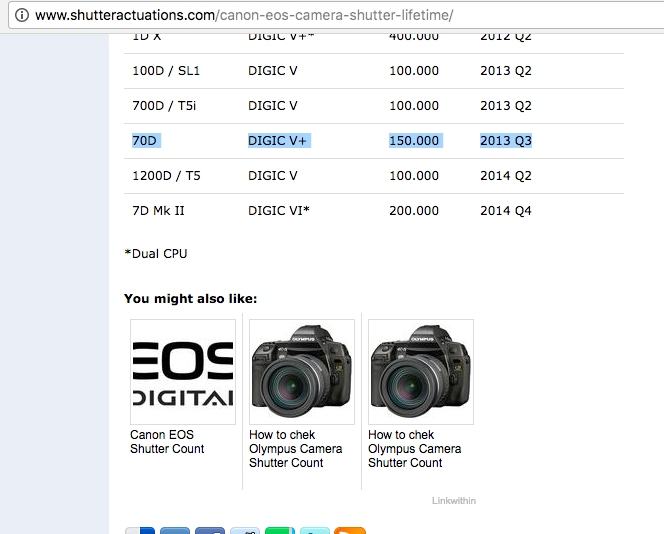Viewport: 664px width, 534px height.
Task: Select DIGIC V cell in the 100D row
Action: (x=273, y=71)
